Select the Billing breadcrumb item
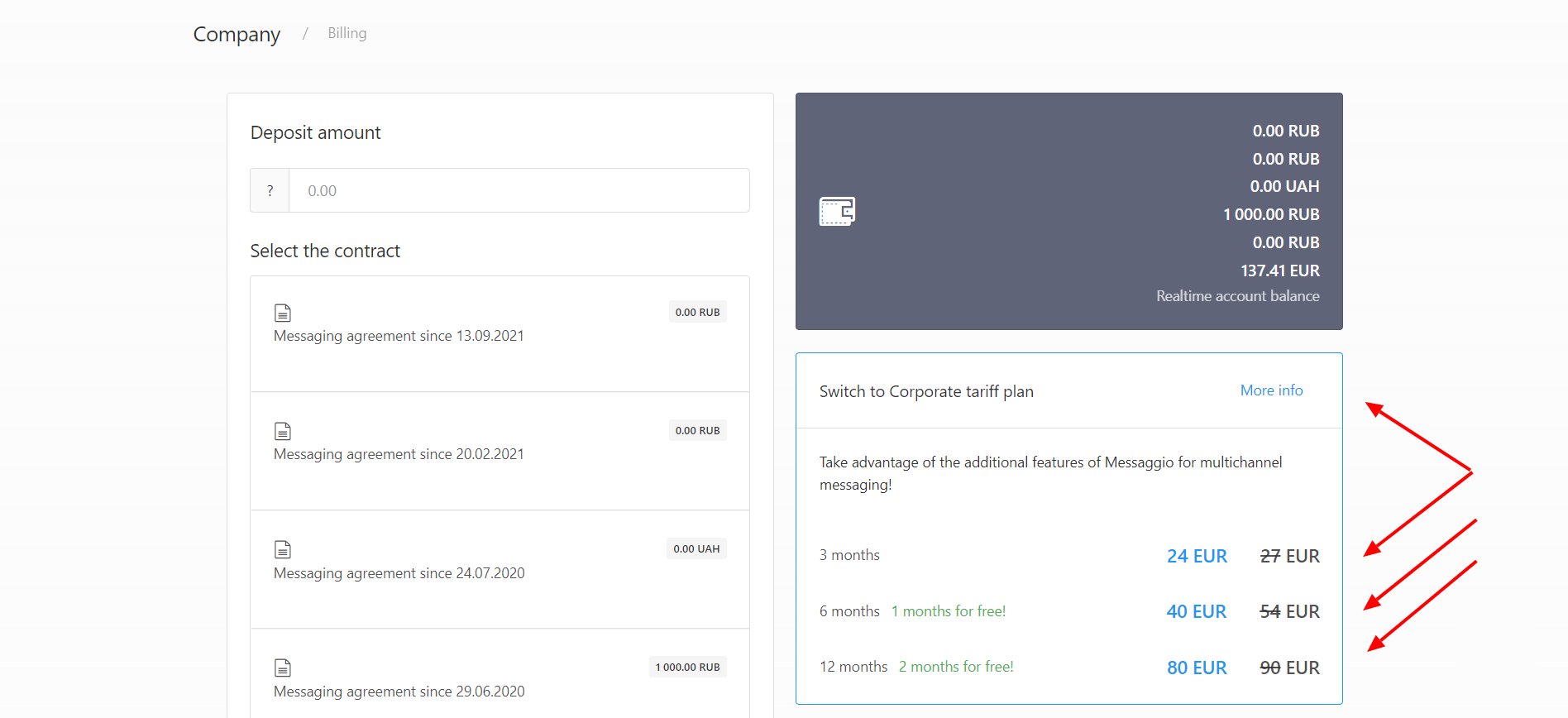1568x718 pixels. click(347, 33)
